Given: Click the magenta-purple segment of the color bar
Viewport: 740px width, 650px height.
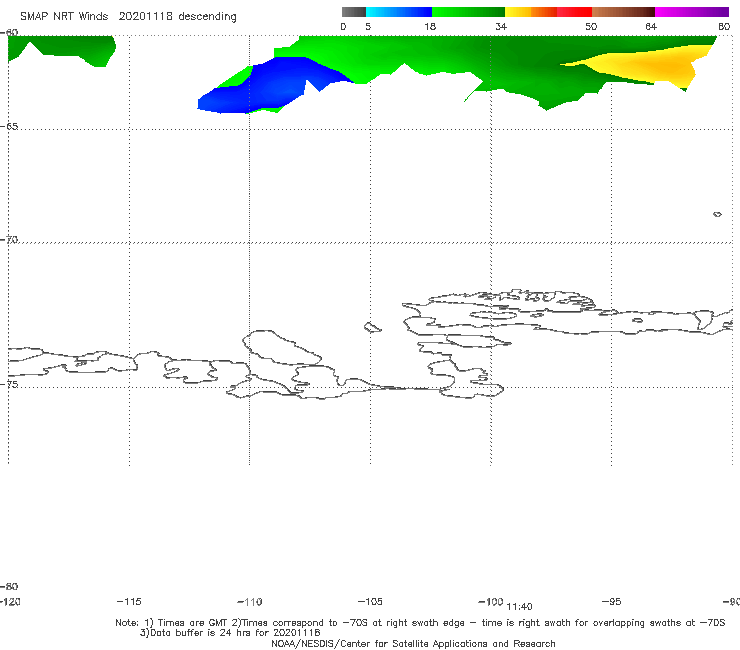Looking at the screenshot, I should [x=692, y=12].
